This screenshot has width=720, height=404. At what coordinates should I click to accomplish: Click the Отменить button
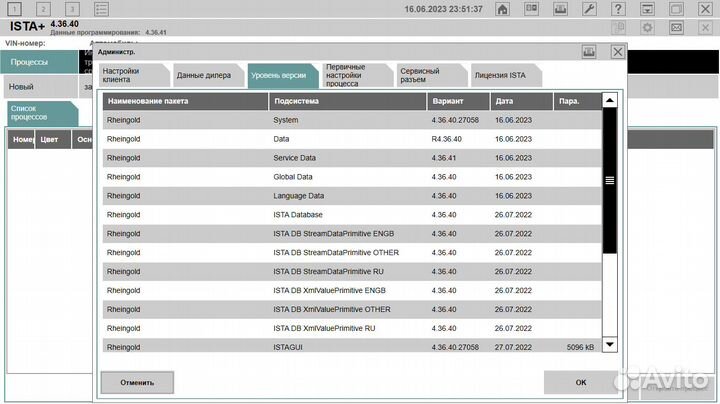click(x=137, y=382)
